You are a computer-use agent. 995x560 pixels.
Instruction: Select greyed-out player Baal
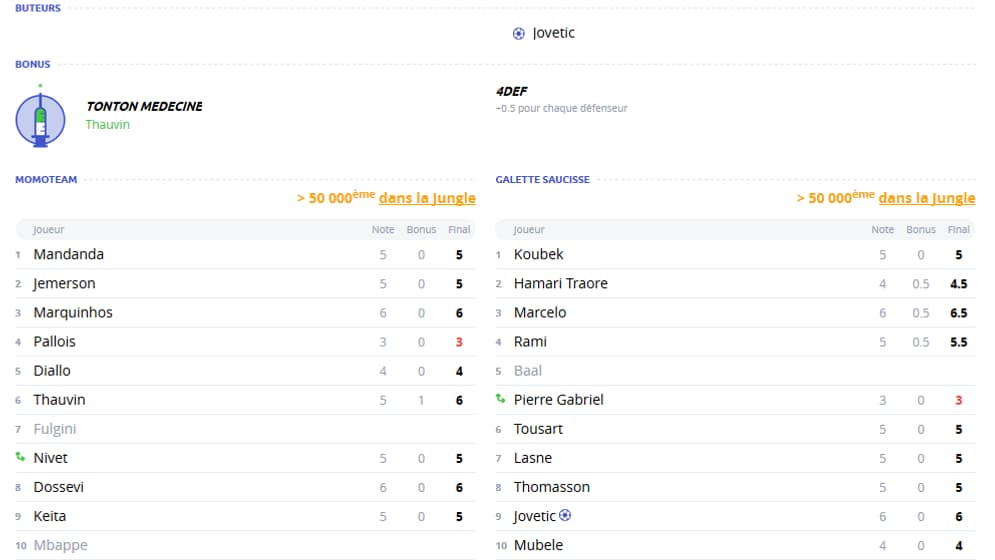[527, 370]
